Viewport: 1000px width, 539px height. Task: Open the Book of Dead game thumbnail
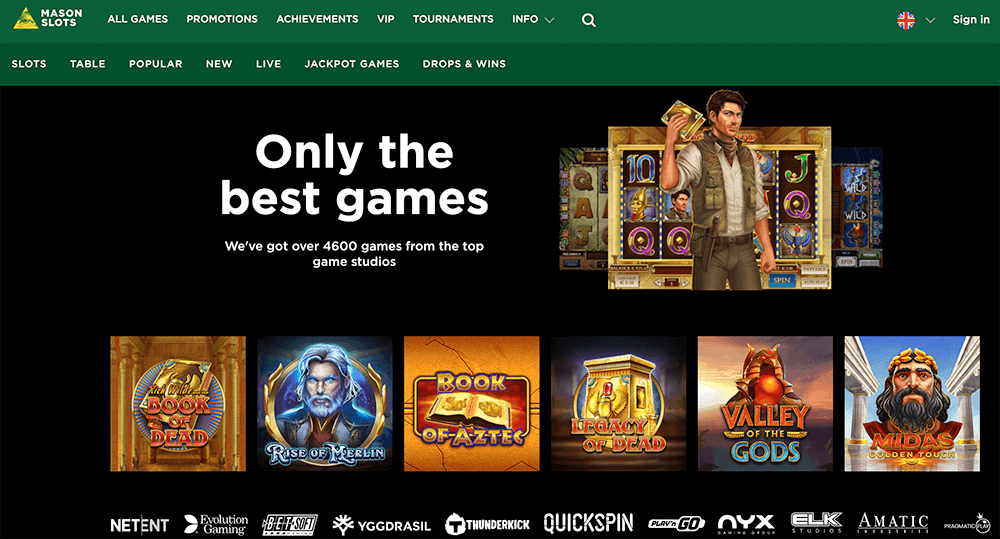pos(178,404)
